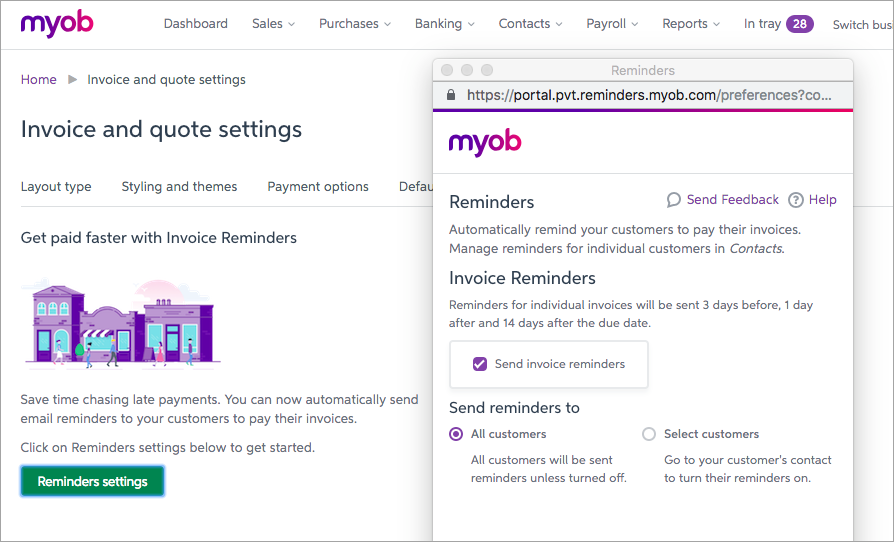Click the breadcrumb arrow after Home

click(x=72, y=79)
